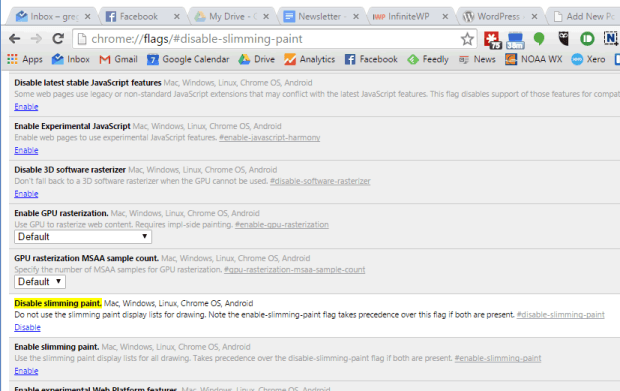
Task: Click highlighted 'Disable slimming paint.' title
Action: (x=58, y=303)
